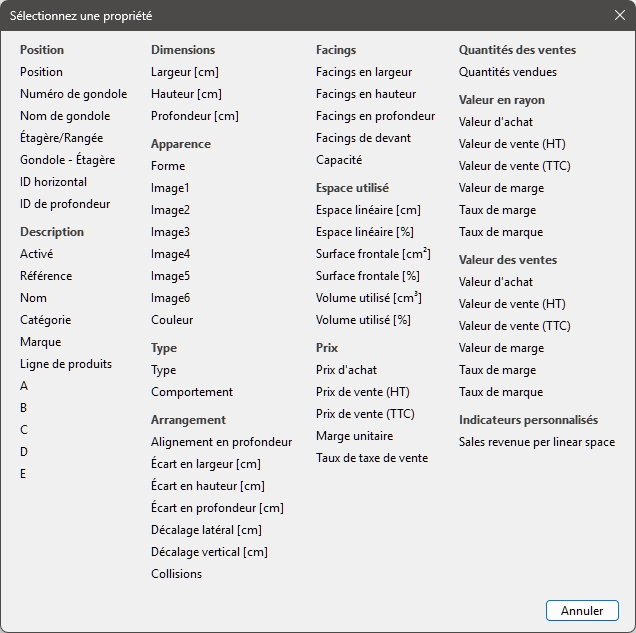Choose the Forme appearance property
This screenshot has height=633, width=636.
[168, 166]
